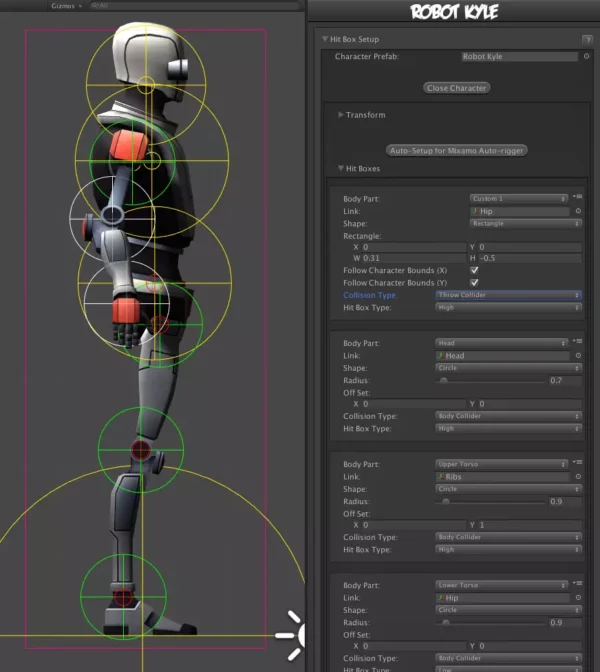Collapse the Hit Boxes foldout
This screenshot has width=600, height=672.
341,169
